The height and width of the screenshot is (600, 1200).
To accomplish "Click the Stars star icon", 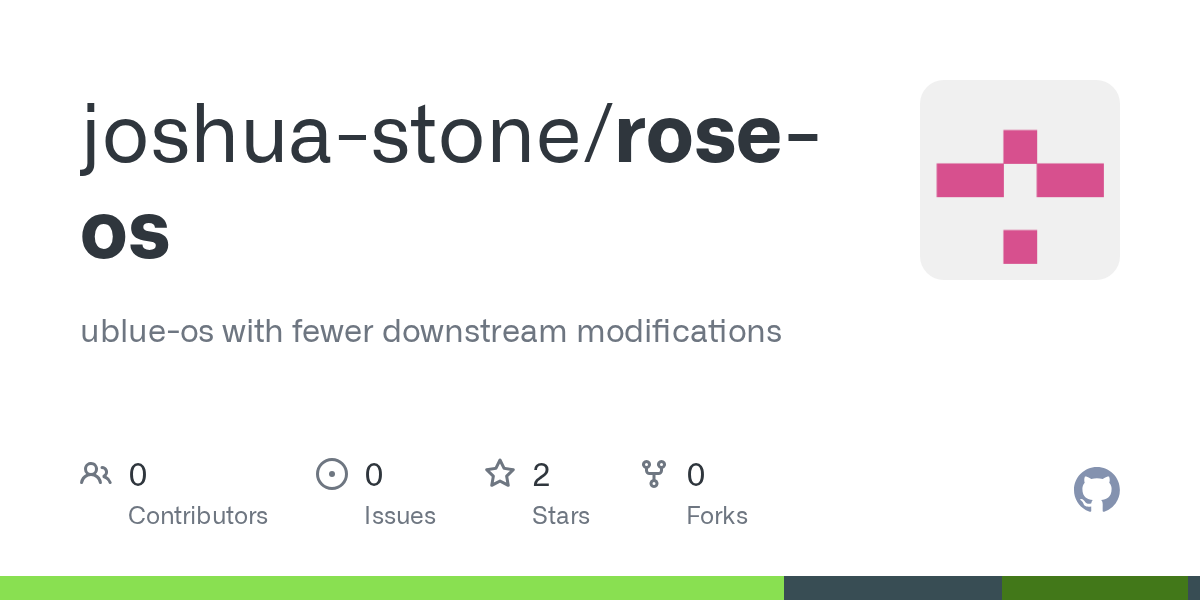I will tap(500, 473).
